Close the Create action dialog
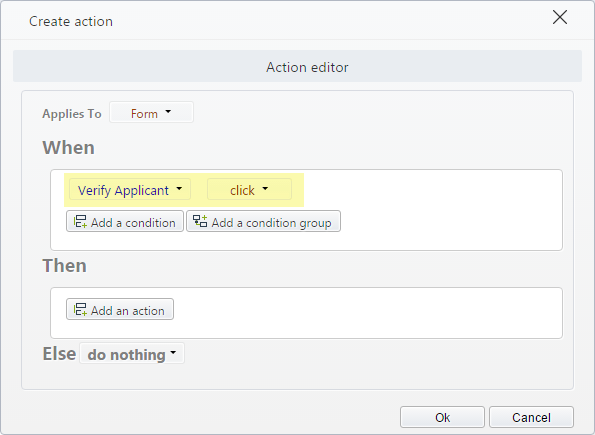This screenshot has width=595, height=435. click(x=560, y=17)
